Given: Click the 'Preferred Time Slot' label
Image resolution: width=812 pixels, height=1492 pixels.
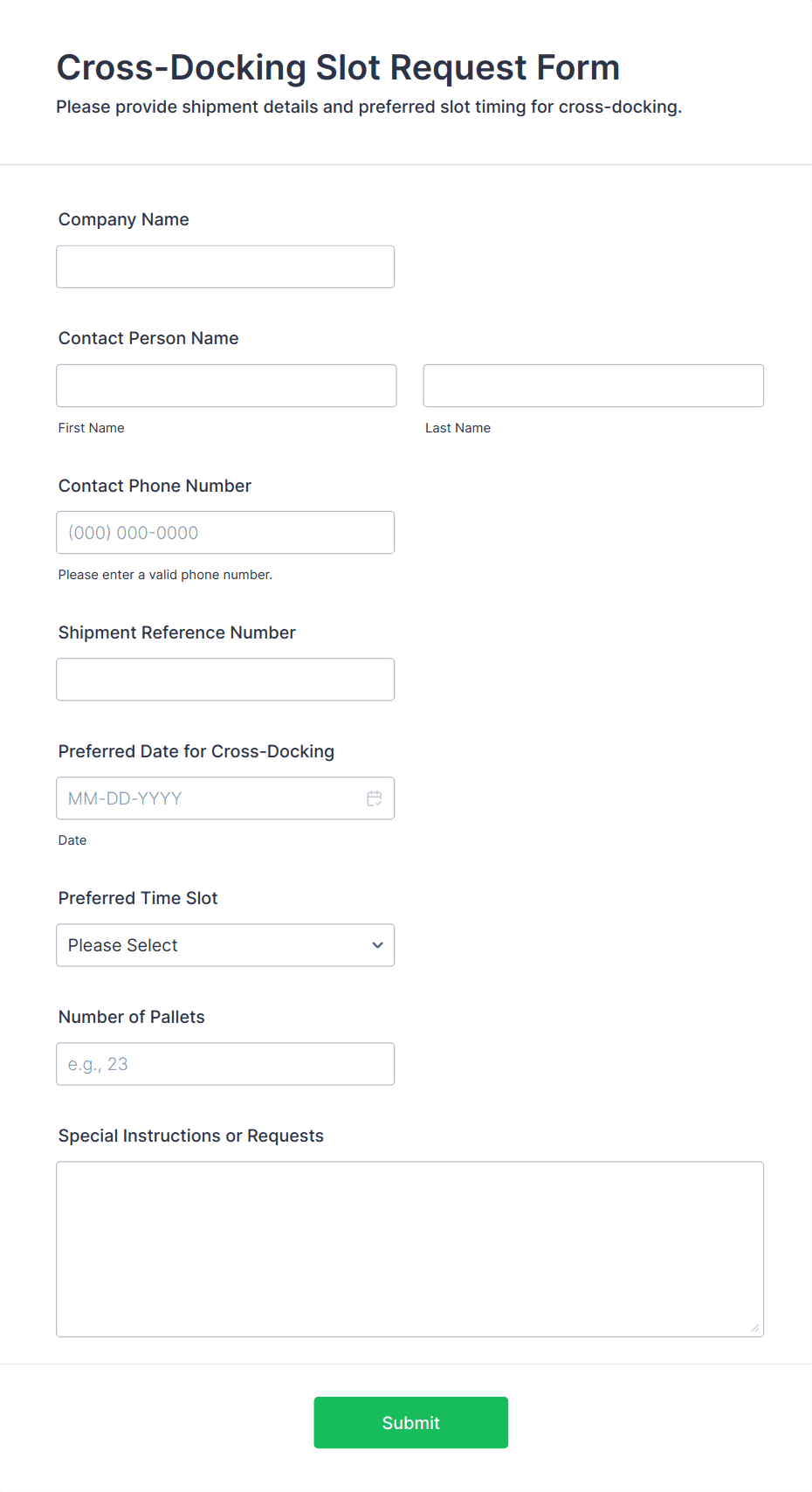Looking at the screenshot, I should coord(138,898).
